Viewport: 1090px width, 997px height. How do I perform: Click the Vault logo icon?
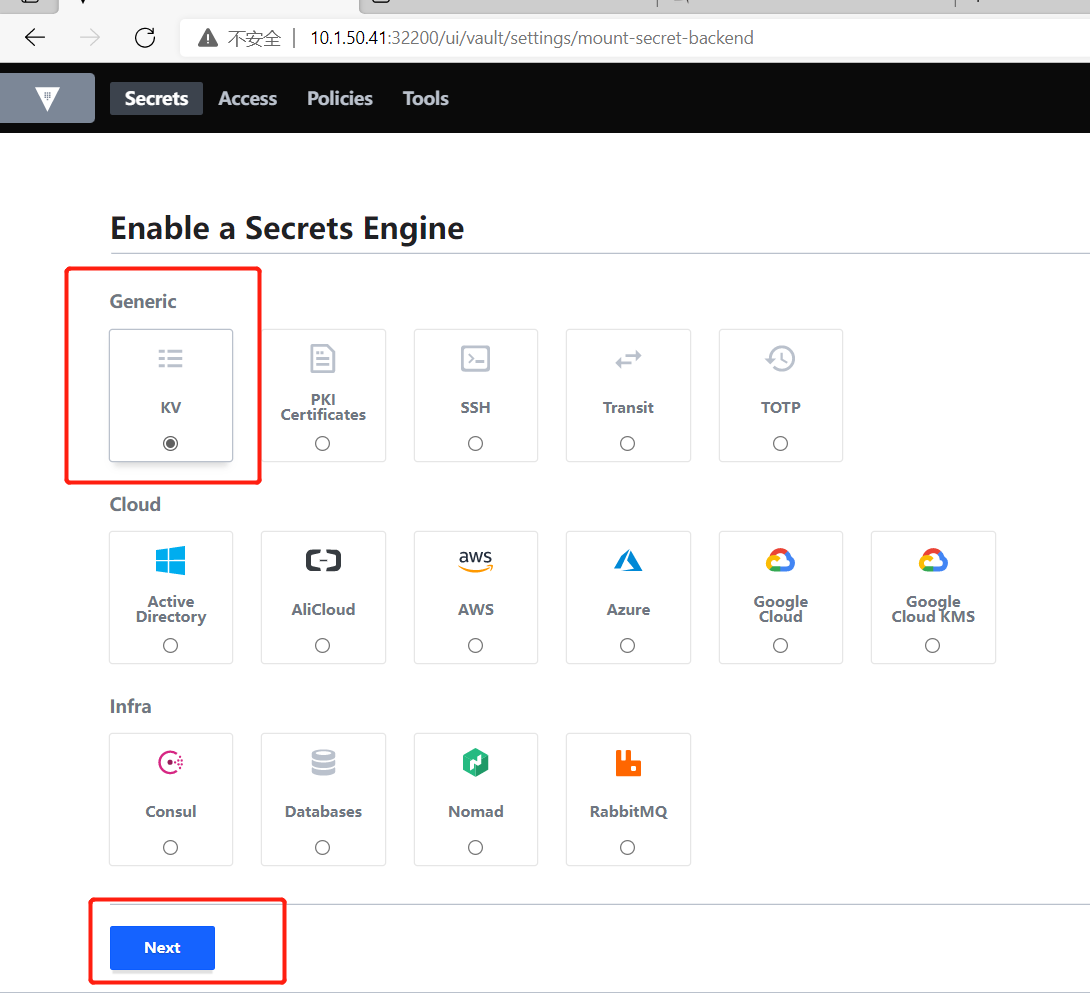47,98
